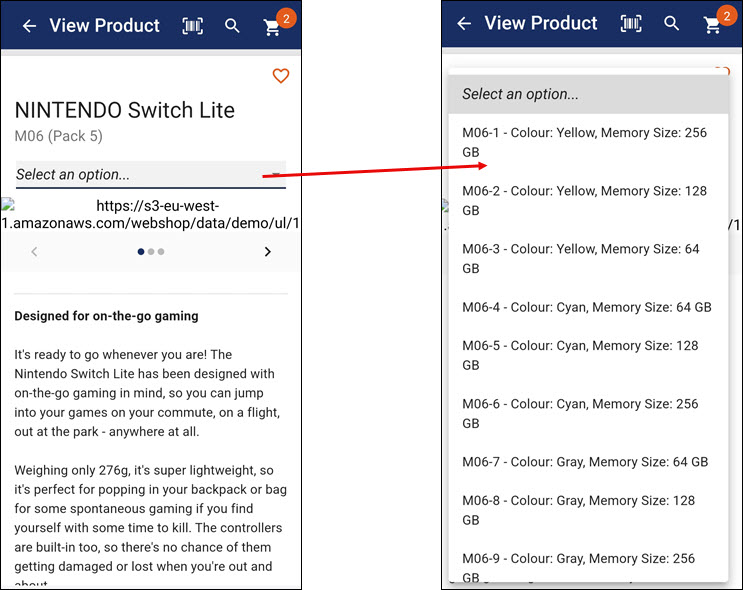Tap search icon on right screen header
Image resolution: width=743 pixels, height=590 pixels.
coord(672,24)
